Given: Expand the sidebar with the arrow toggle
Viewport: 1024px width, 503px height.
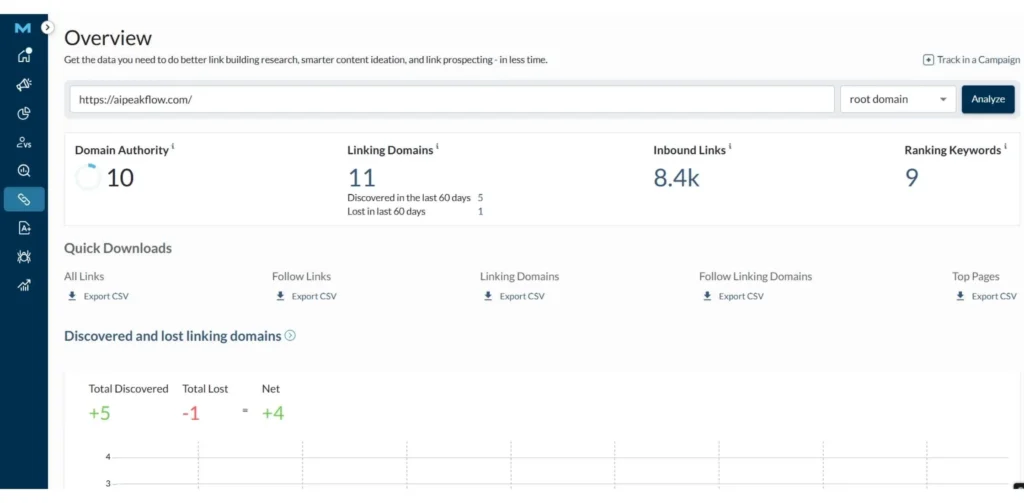Looking at the screenshot, I should (48, 28).
